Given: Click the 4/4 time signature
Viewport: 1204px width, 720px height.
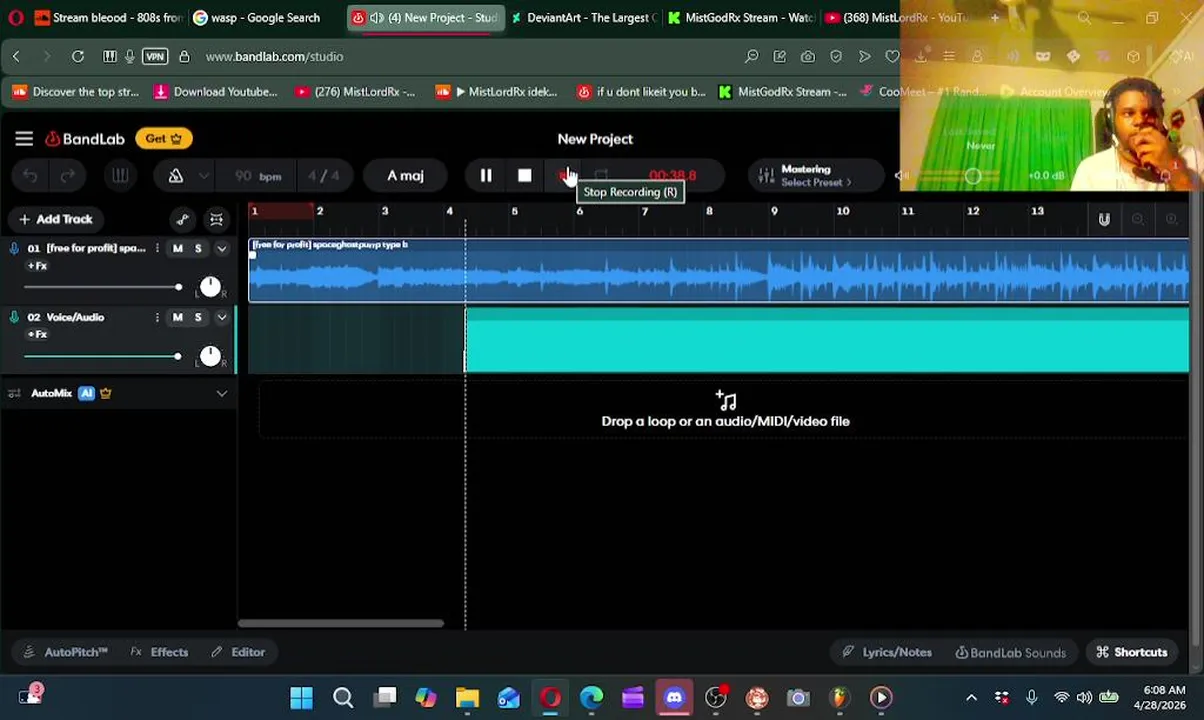Looking at the screenshot, I should click(x=323, y=176).
